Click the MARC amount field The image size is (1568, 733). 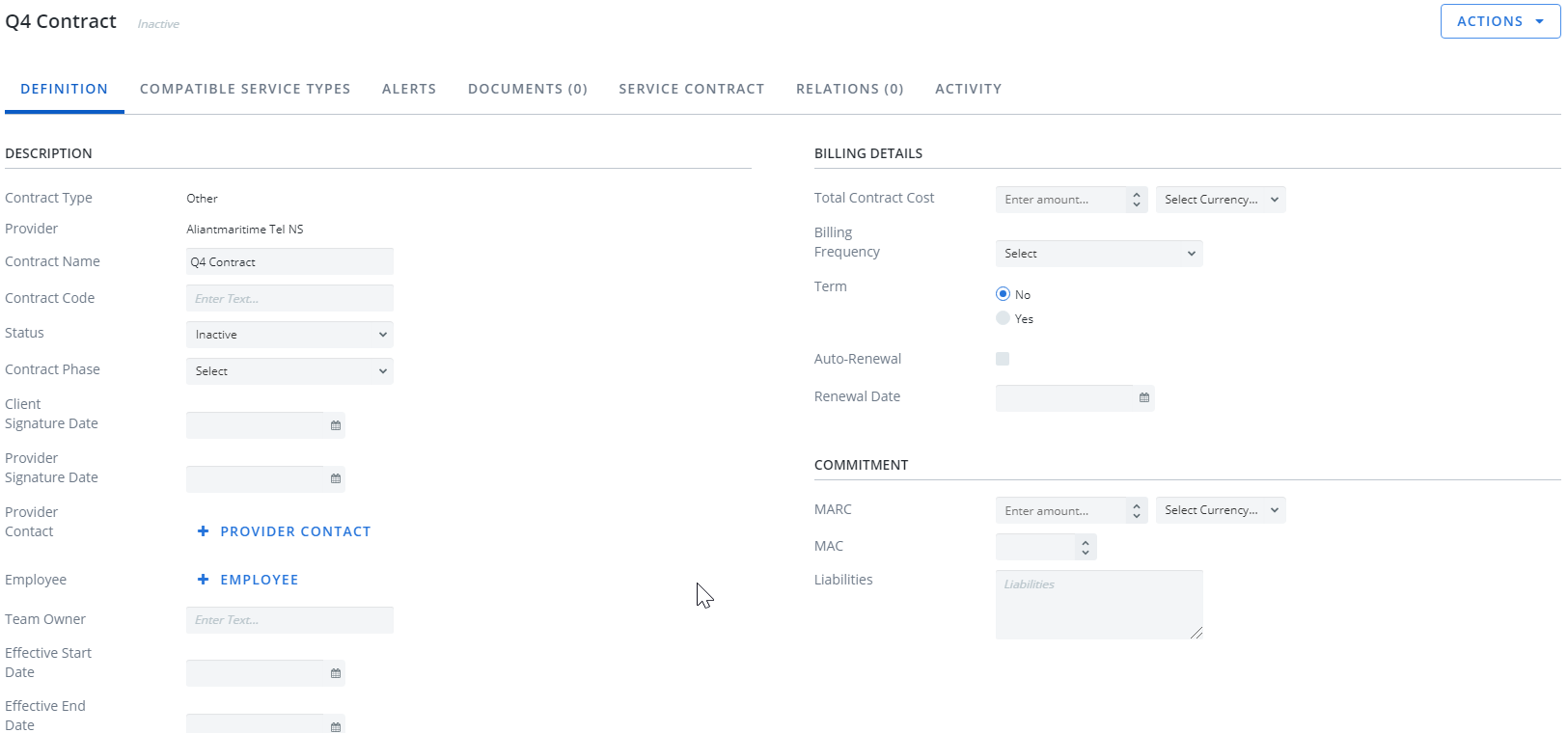click(x=1060, y=510)
